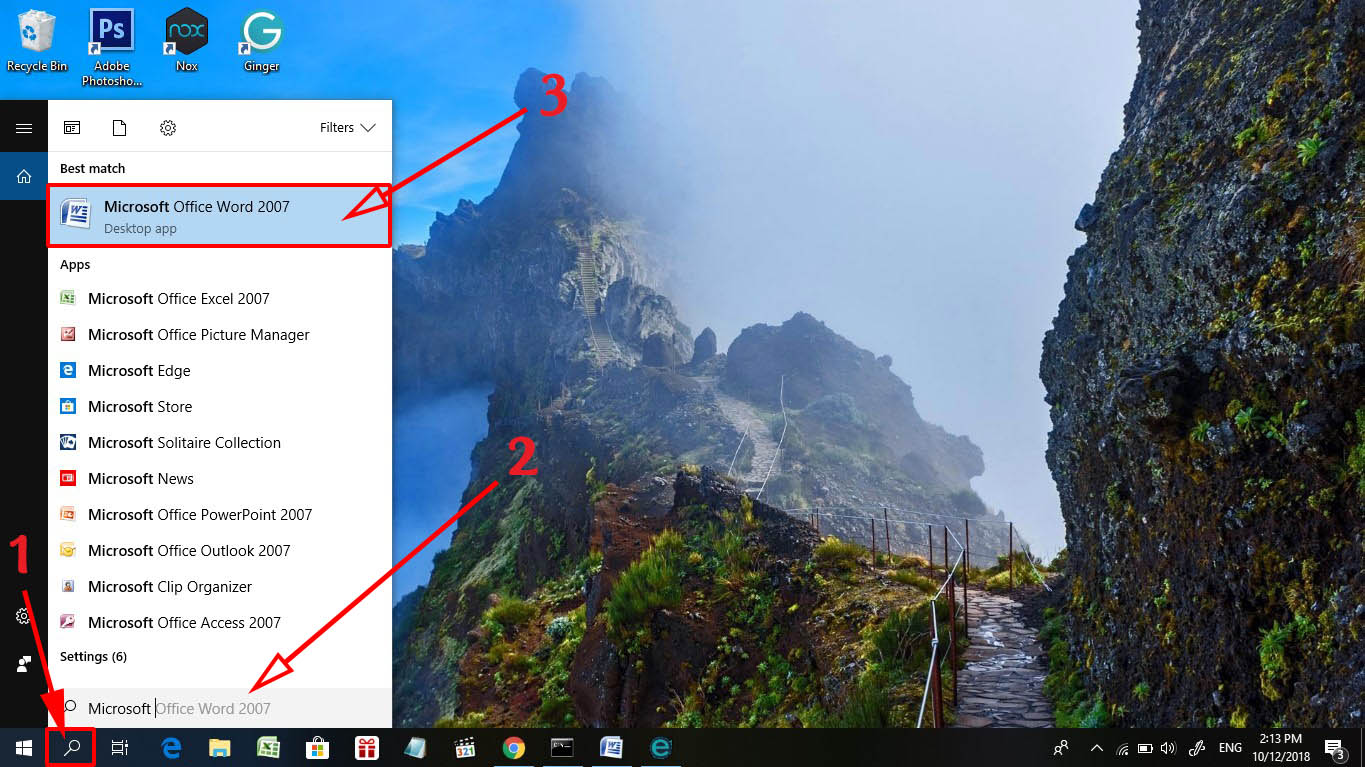Launch Microsoft Solitaire Collection result
1365x767 pixels.
[219, 442]
